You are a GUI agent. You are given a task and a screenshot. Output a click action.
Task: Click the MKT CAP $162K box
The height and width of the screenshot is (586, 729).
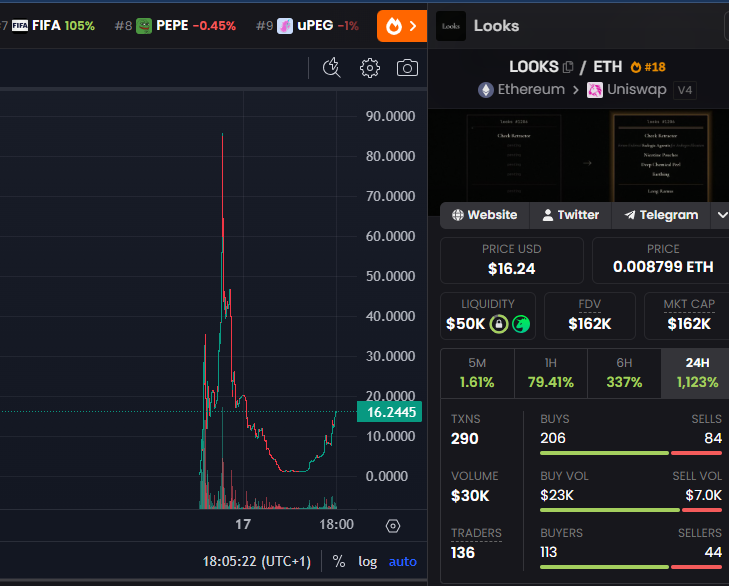coord(689,316)
